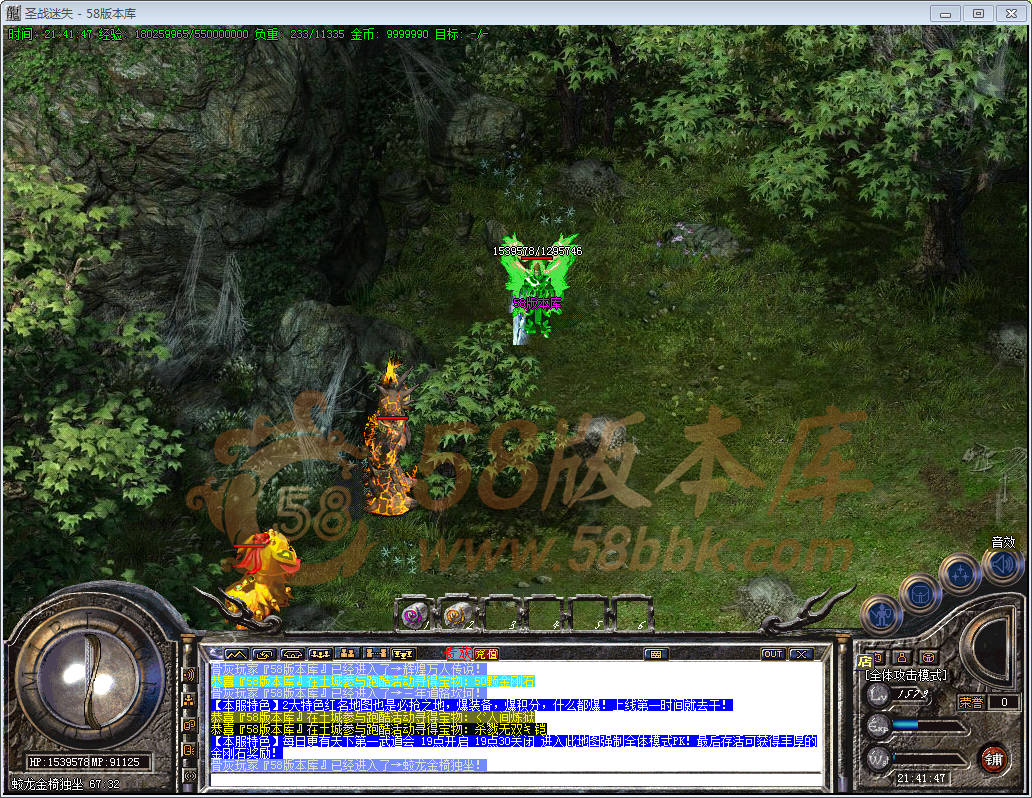This screenshot has width=1032, height=798.
Task: Toggle the shout channel icon on left strip
Action: coord(189,674)
